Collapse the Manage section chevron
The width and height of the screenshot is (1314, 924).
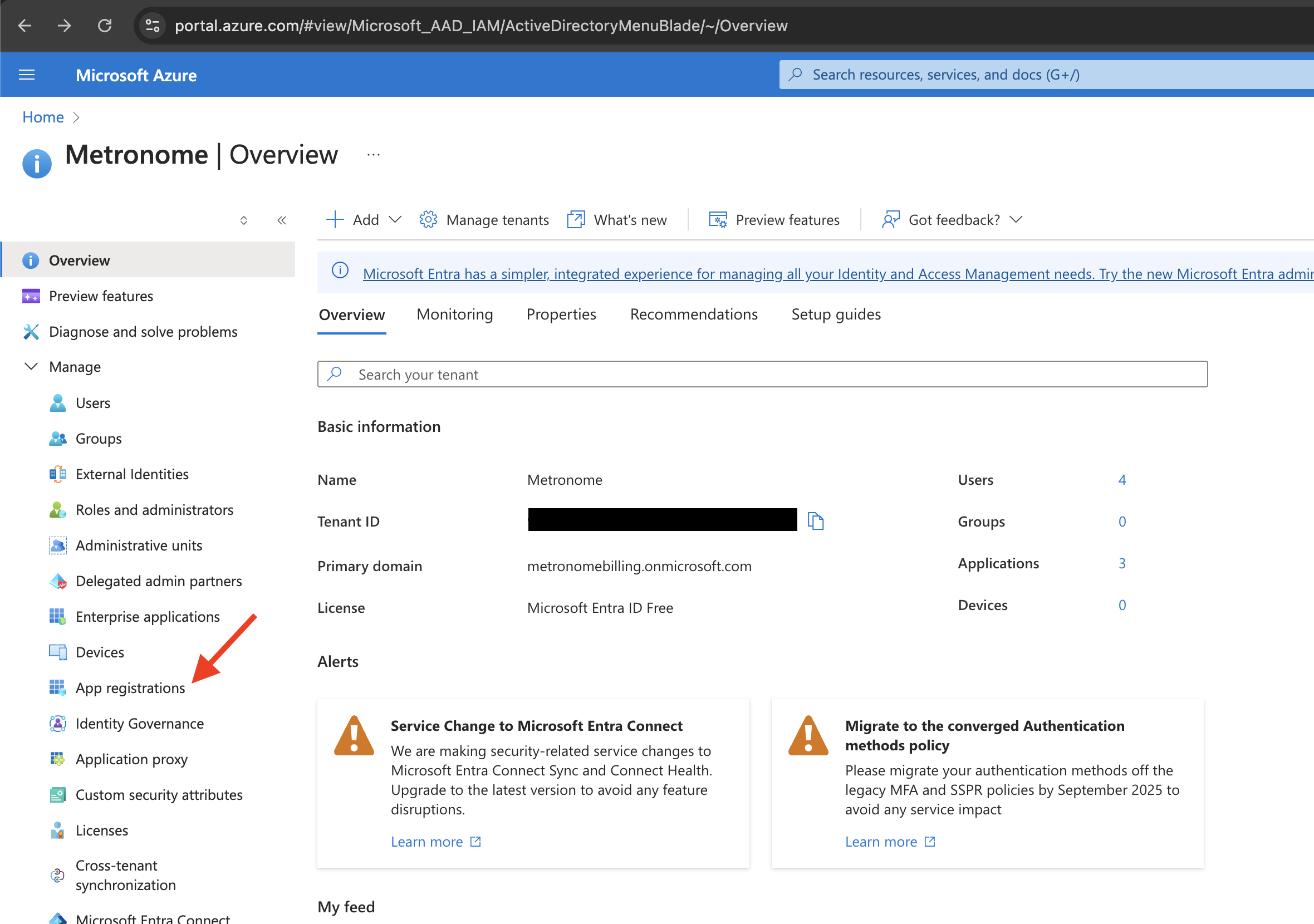pyautogui.click(x=32, y=366)
